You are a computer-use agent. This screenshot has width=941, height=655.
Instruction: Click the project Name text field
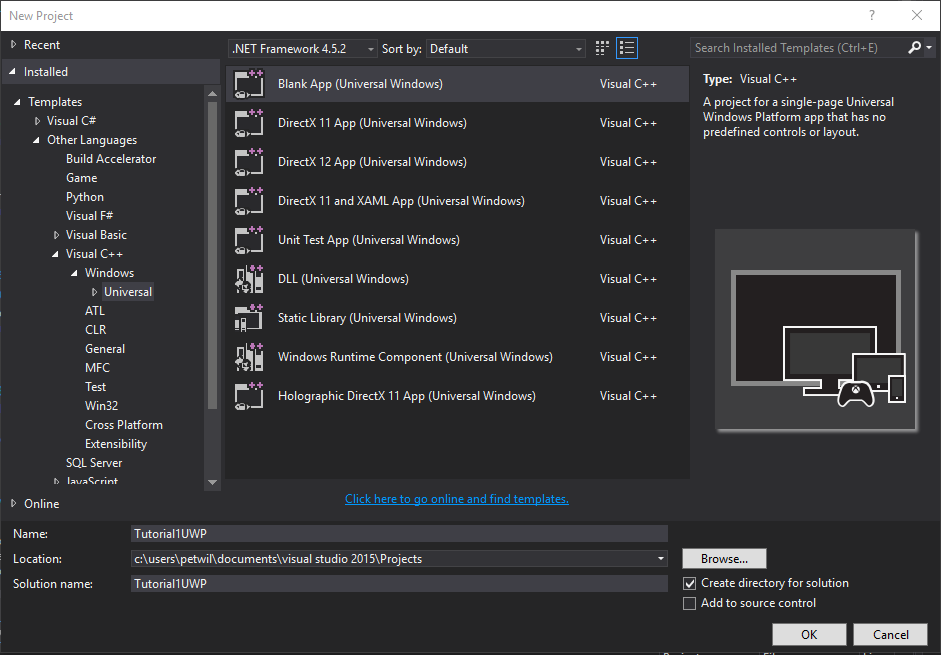(399, 534)
